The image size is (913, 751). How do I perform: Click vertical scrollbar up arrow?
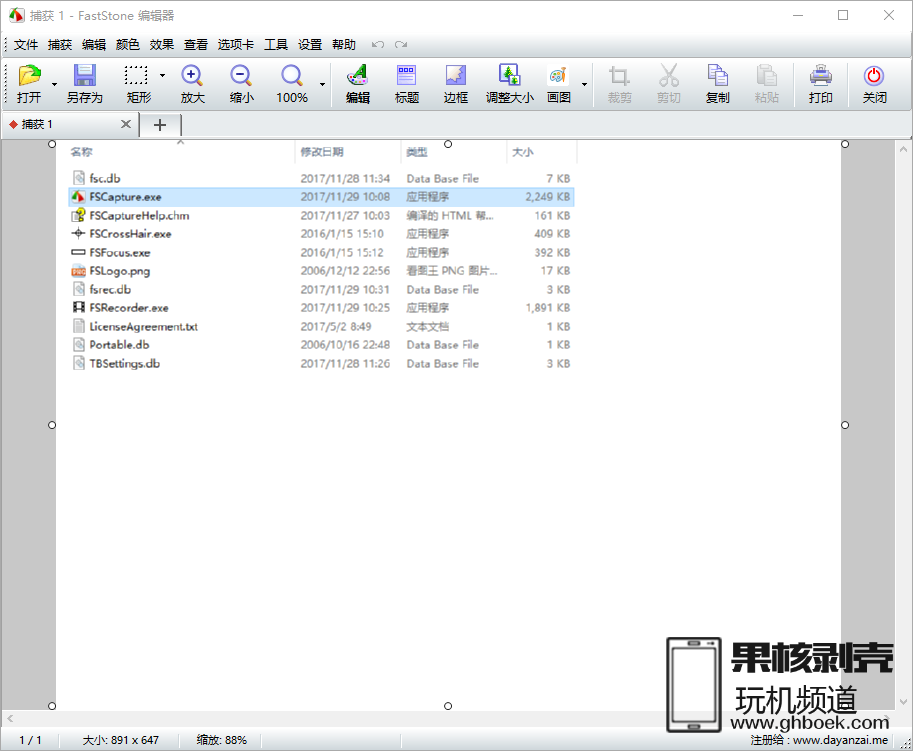904,149
